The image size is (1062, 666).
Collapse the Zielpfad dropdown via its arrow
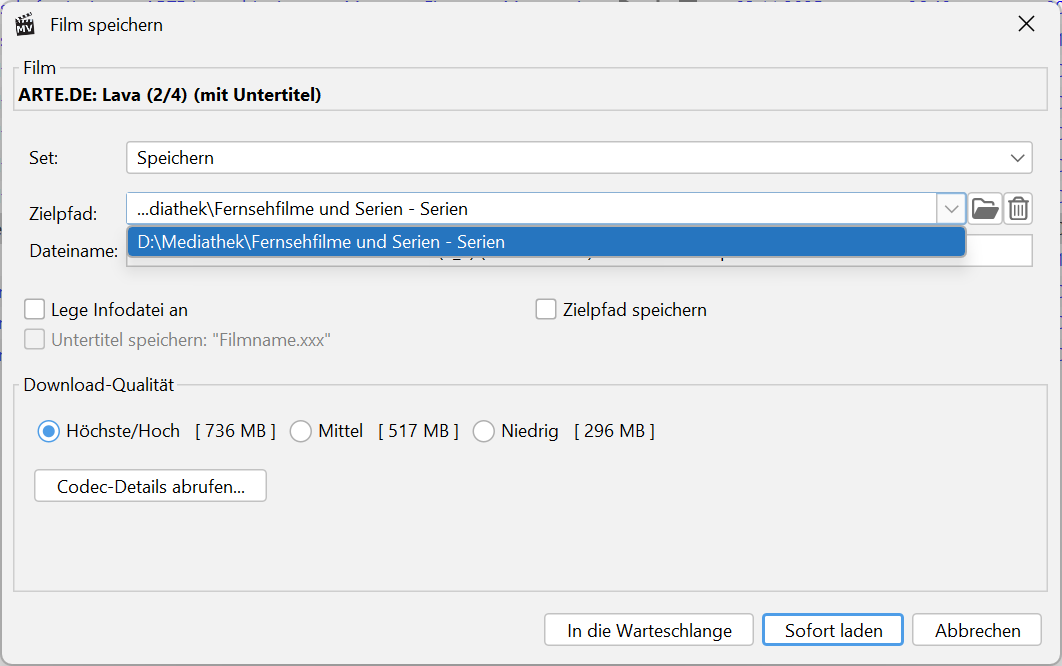(x=949, y=209)
